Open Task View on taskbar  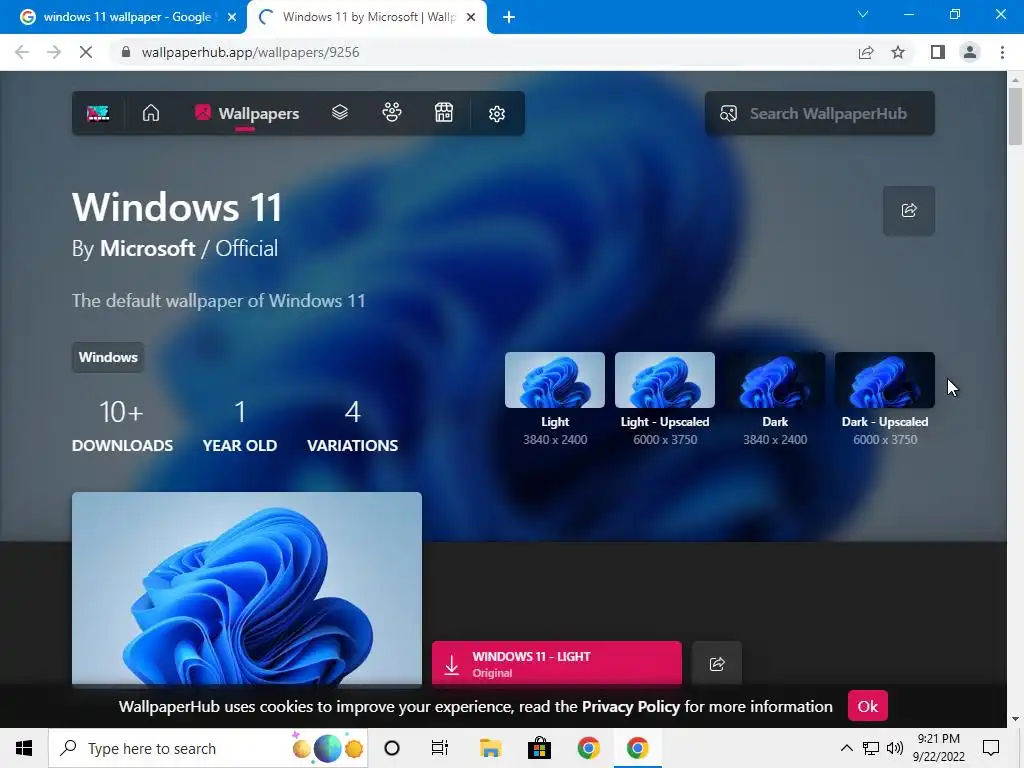click(440, 748)
